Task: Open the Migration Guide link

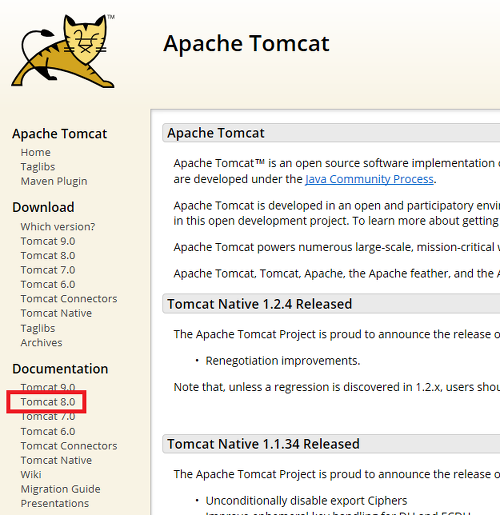Action: [60, 489]
